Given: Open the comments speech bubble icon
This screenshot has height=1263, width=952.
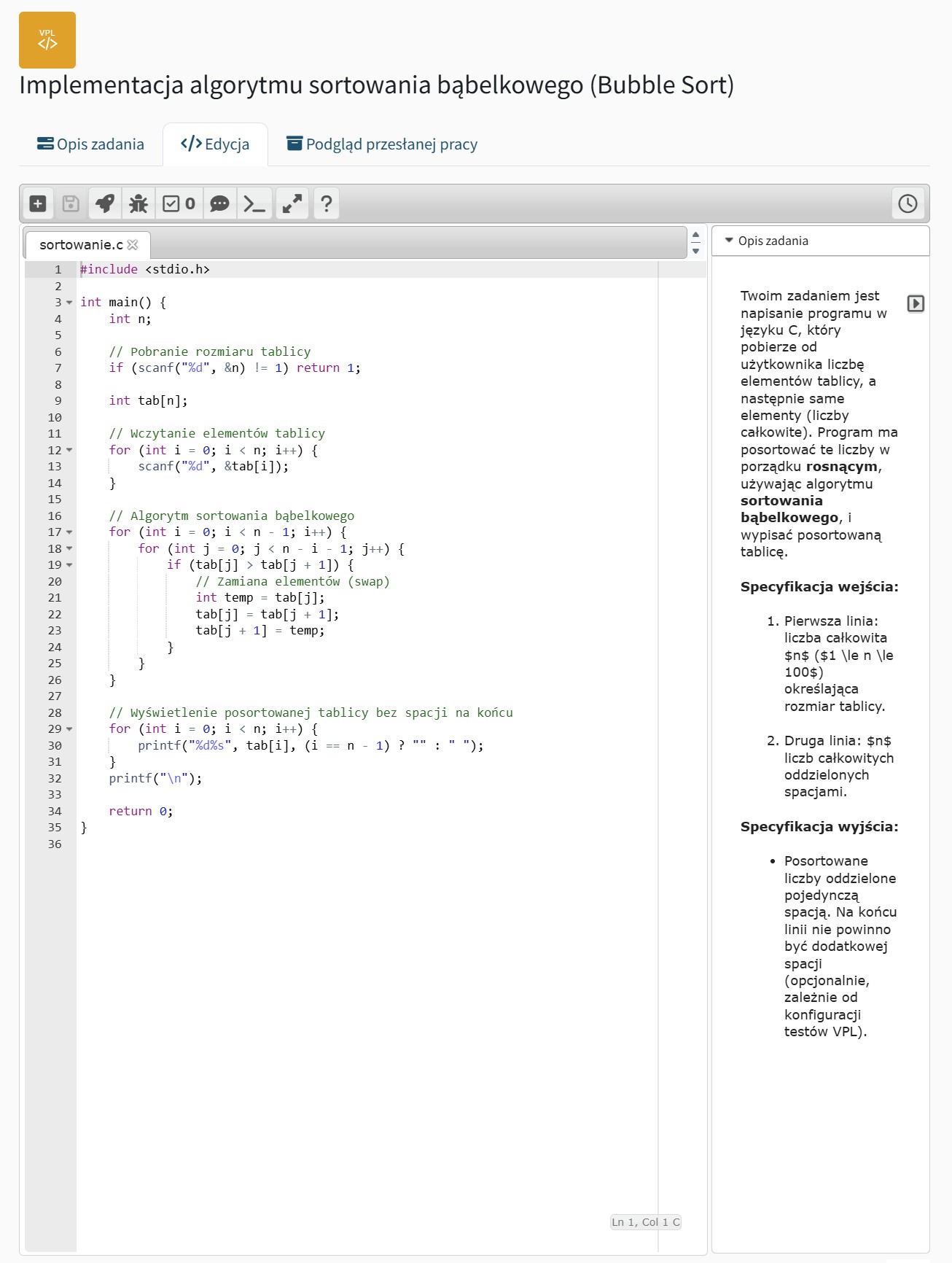Looking at the screenshot, I should pos(219,203).
